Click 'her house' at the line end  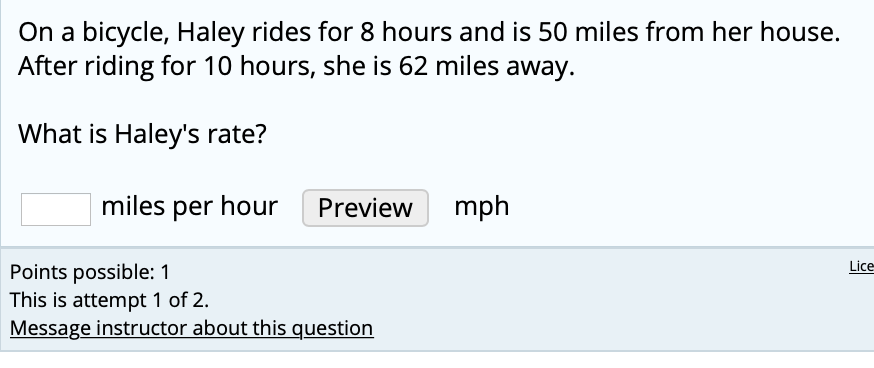pyautogui.click(x=774, y=32)
